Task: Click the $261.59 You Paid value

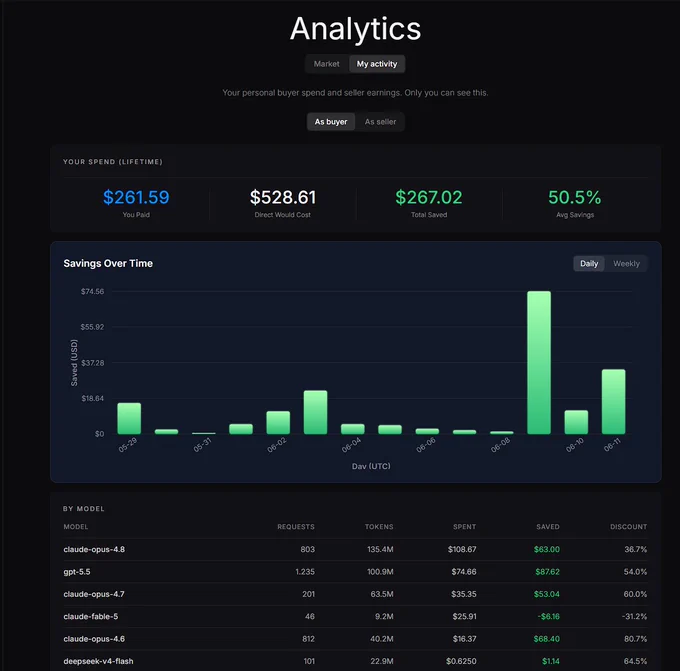Action: (136, 197)
